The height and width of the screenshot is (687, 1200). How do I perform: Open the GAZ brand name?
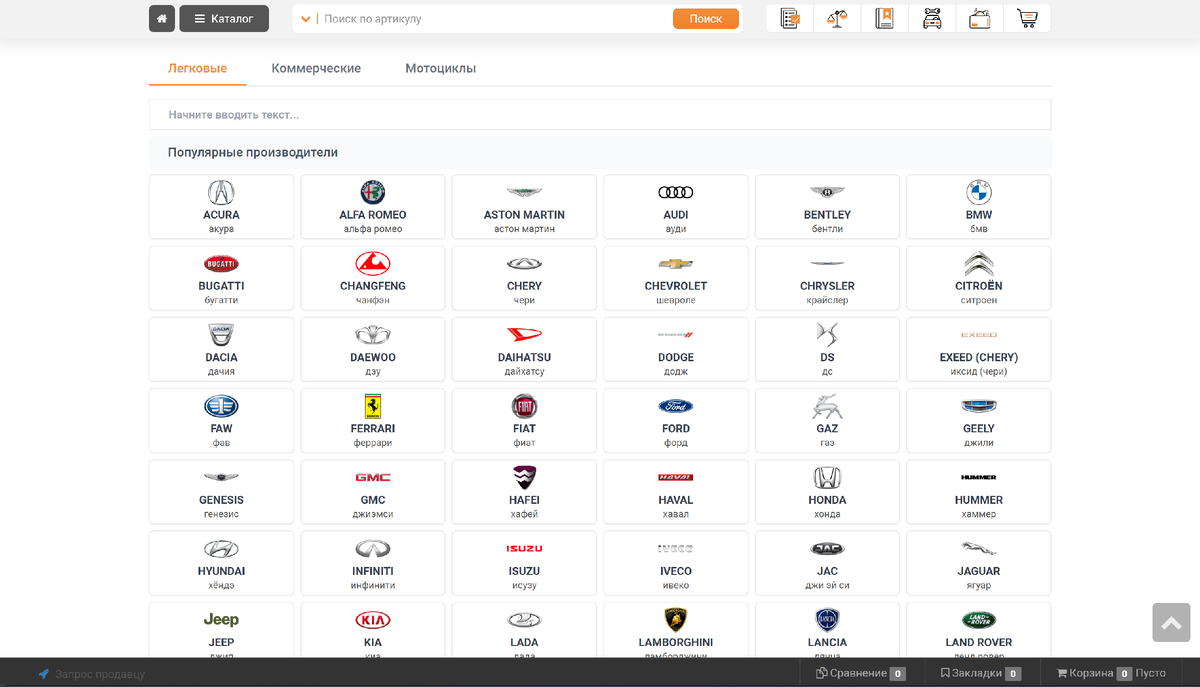click(x=827, y=428)
